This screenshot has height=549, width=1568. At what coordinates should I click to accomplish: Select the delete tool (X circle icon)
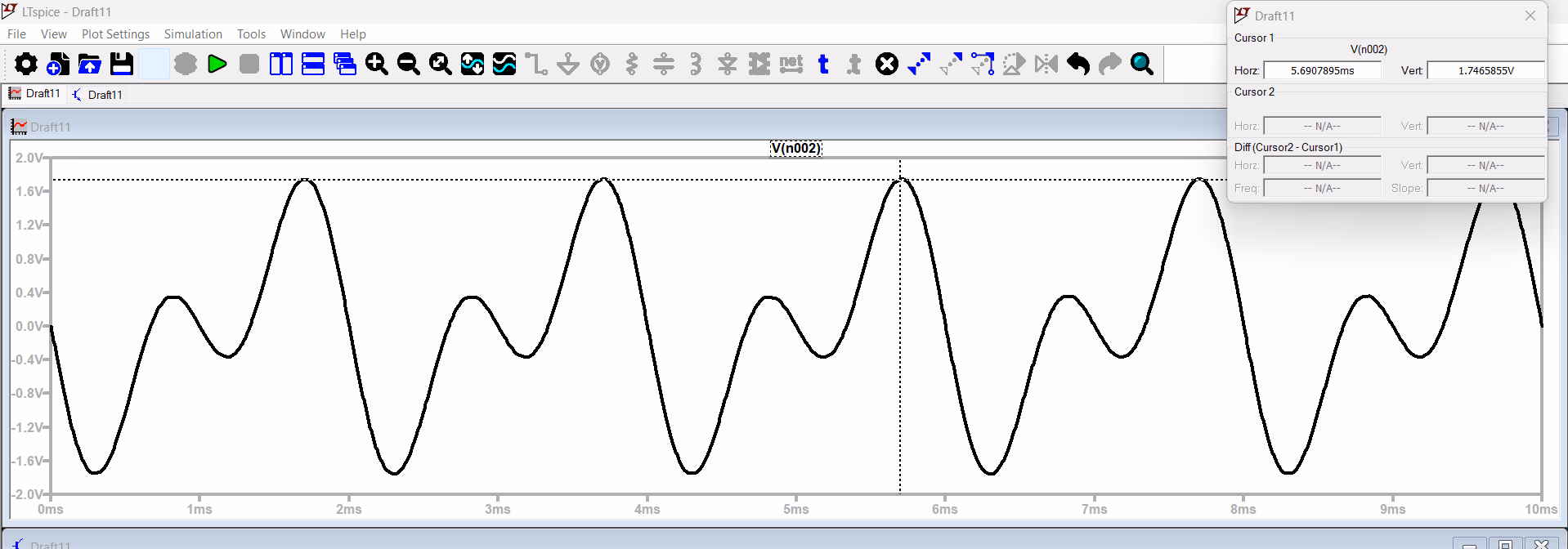click(887, 64)
